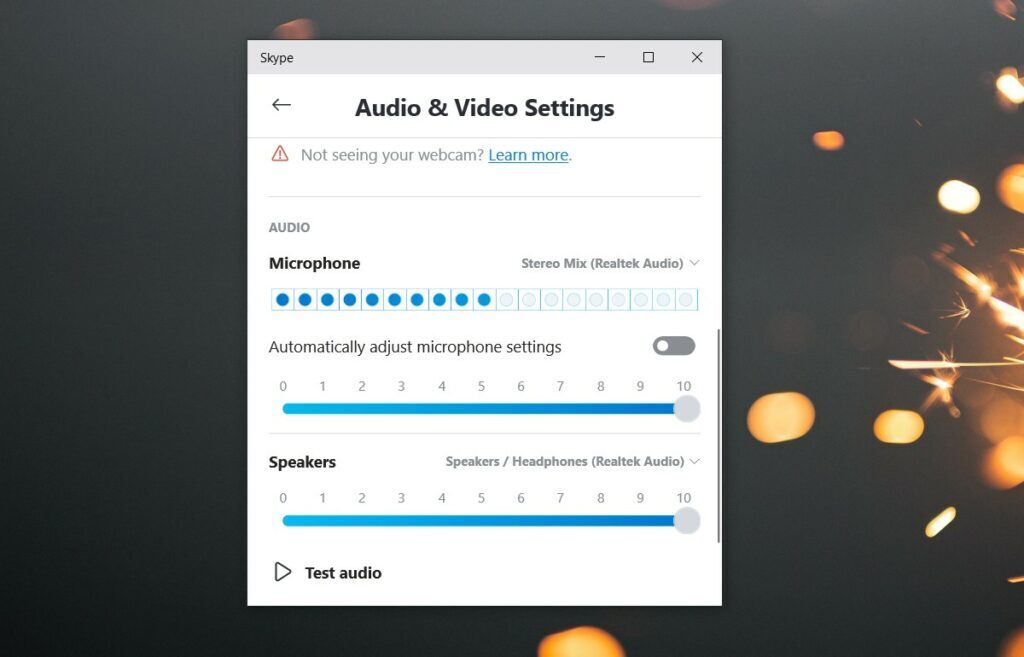Viewport: 1024px width, 657px height.
Task: Click the Microphone section label
Action: [314, 263]
